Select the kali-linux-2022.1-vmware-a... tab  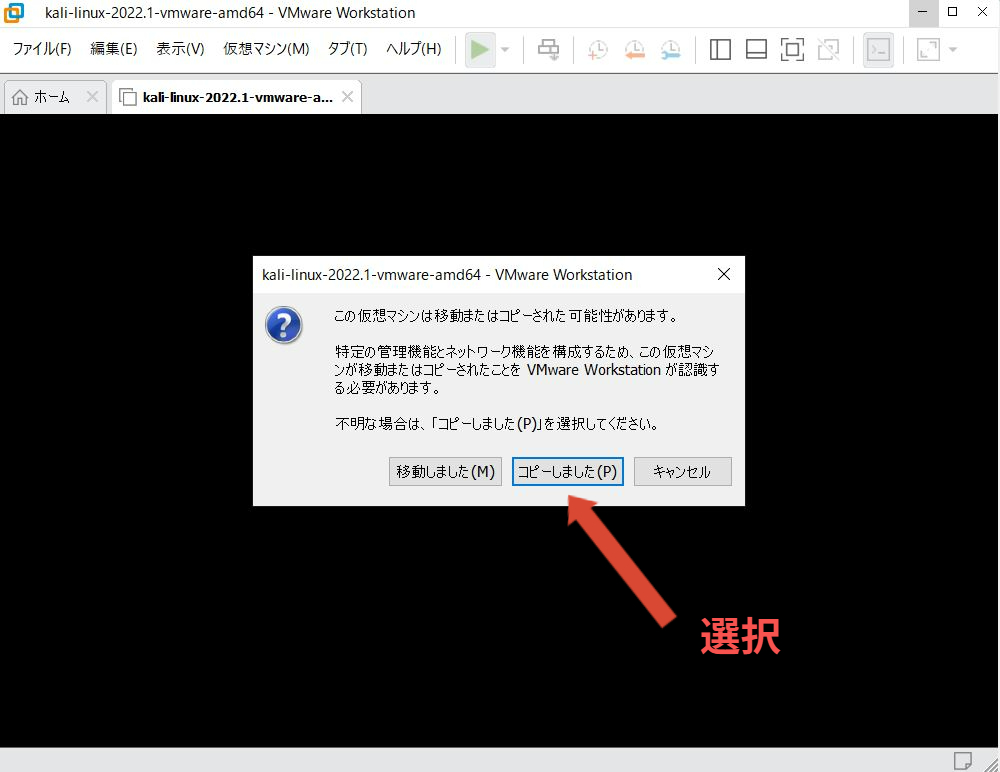[x=237, y=97]
